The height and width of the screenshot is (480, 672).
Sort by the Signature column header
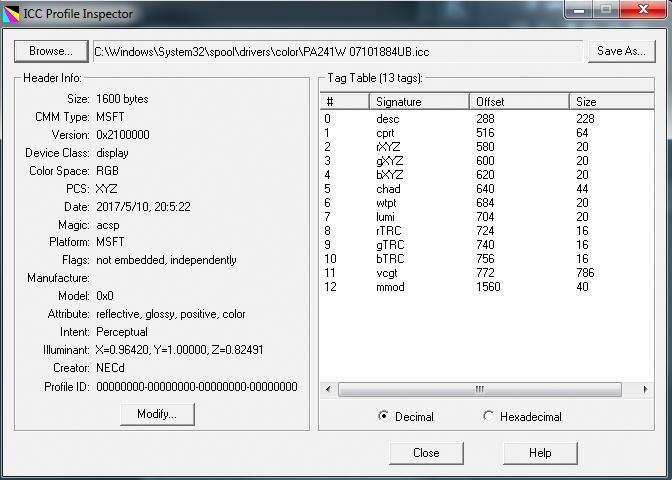click(x=419, y=102)
